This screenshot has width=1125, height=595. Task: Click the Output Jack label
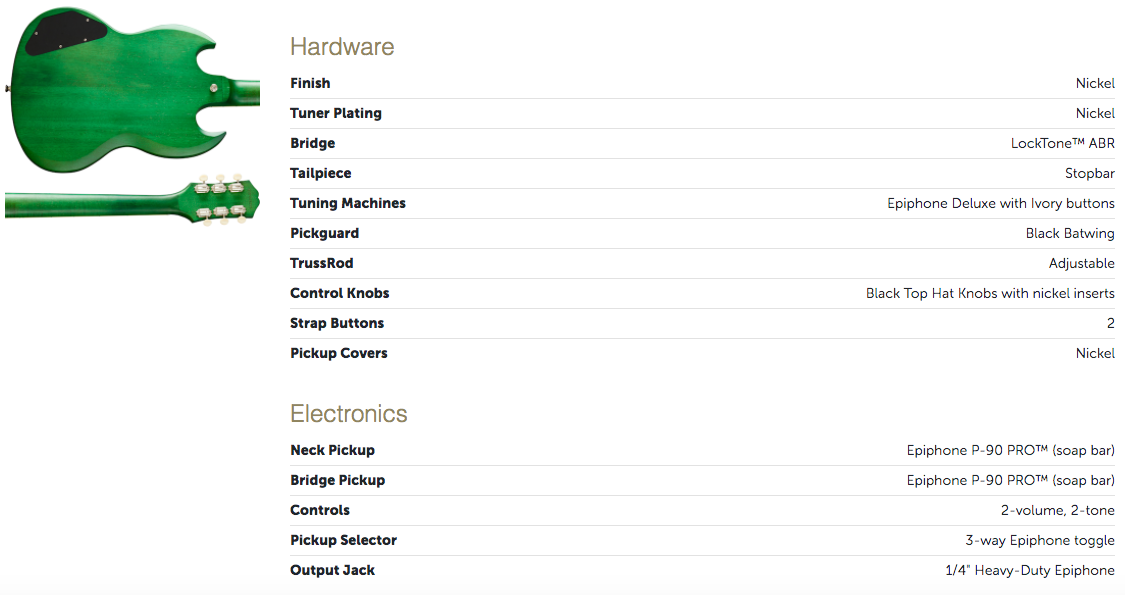coord(333,570)
